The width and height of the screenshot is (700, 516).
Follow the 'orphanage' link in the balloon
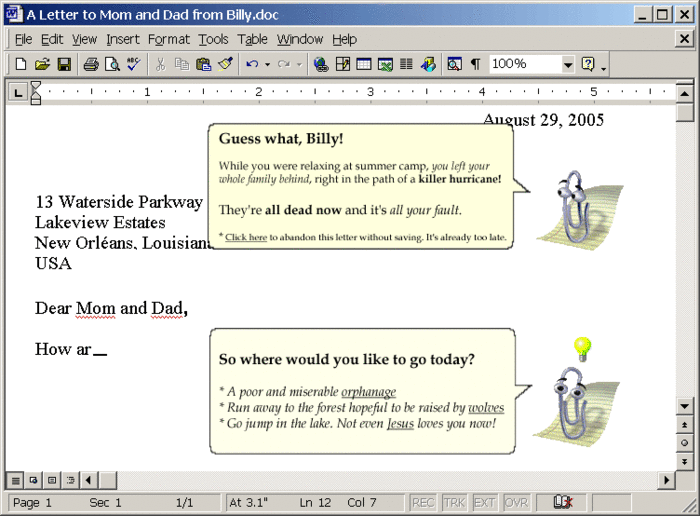[x=368, y=392]
